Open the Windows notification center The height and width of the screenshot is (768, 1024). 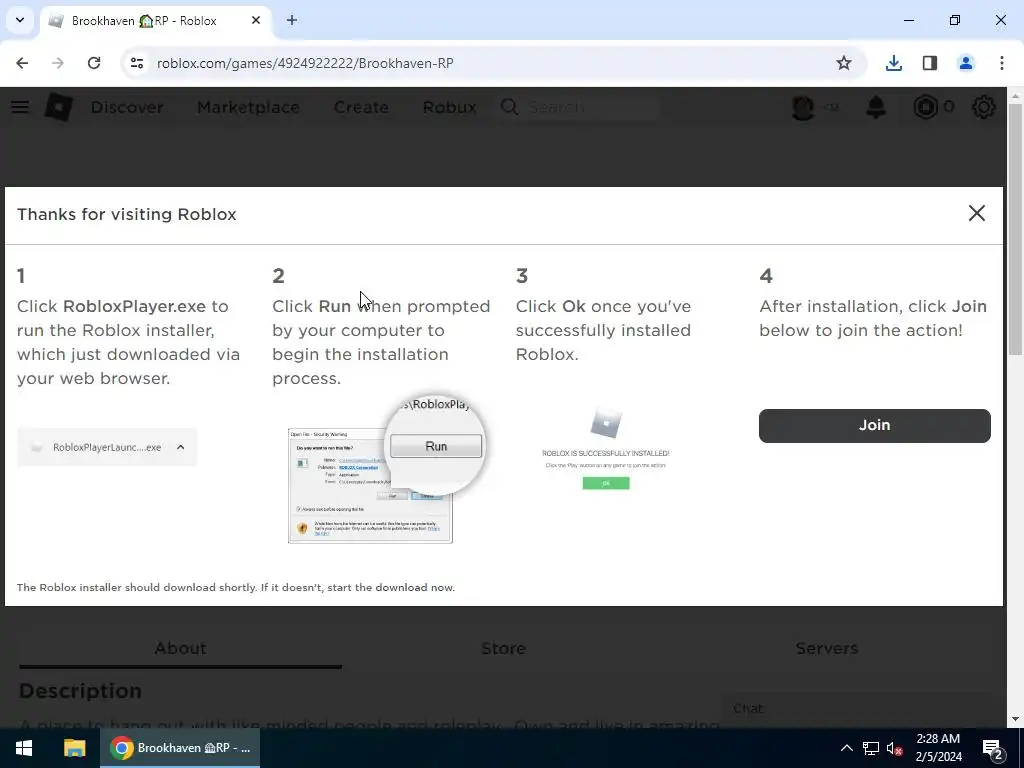pyautogui.click(x=993, y=748)
